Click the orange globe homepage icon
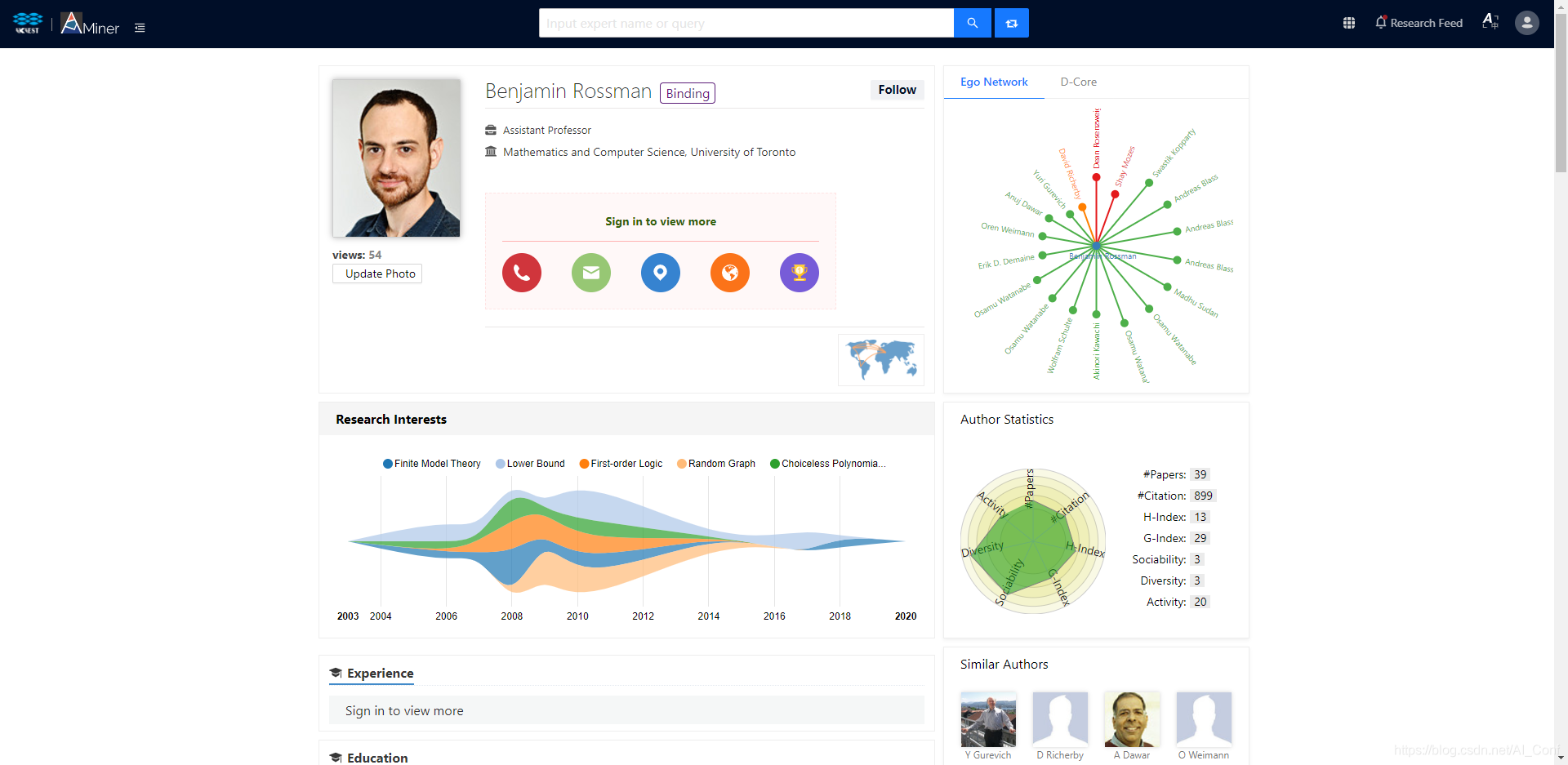This screenshot has height=765, width=1568. [730, 273]
